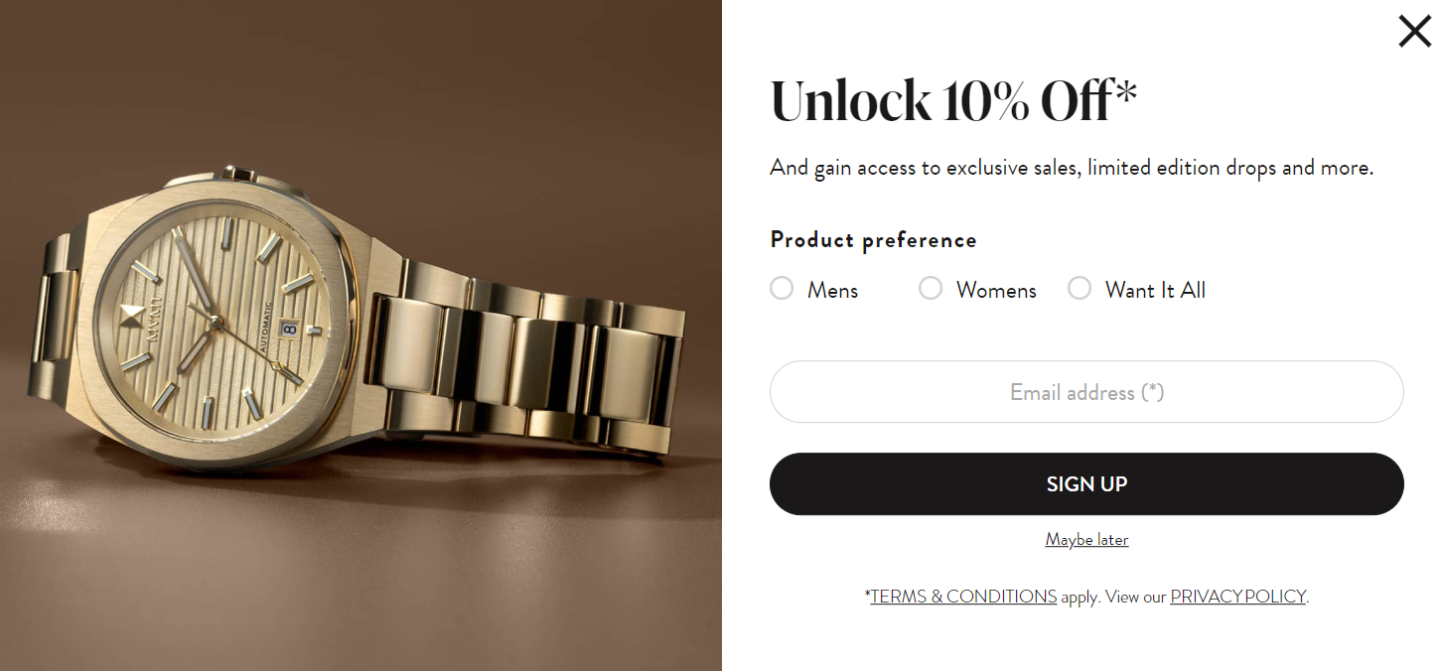The image size is (1440, 671).
Task: Dismiss via the Maybe later link
Action: (1087, 540)
